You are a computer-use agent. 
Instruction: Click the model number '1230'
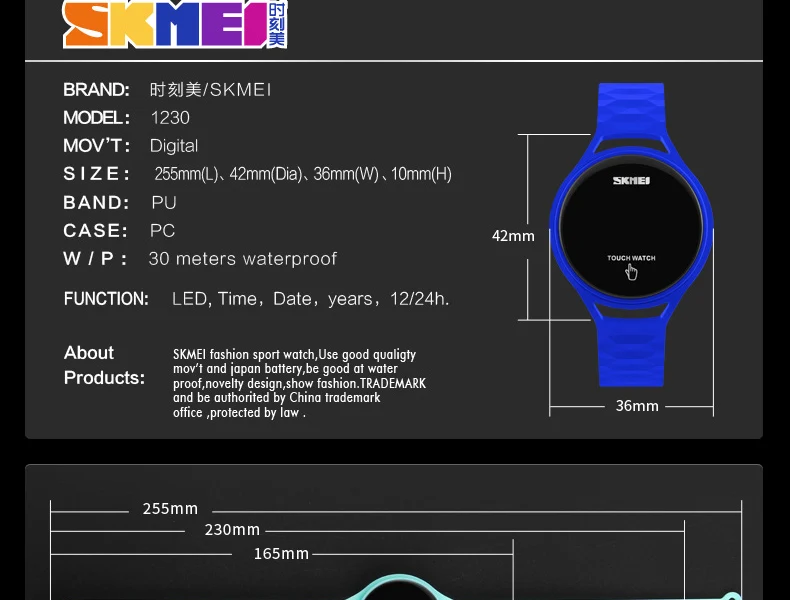pos(170,118)
